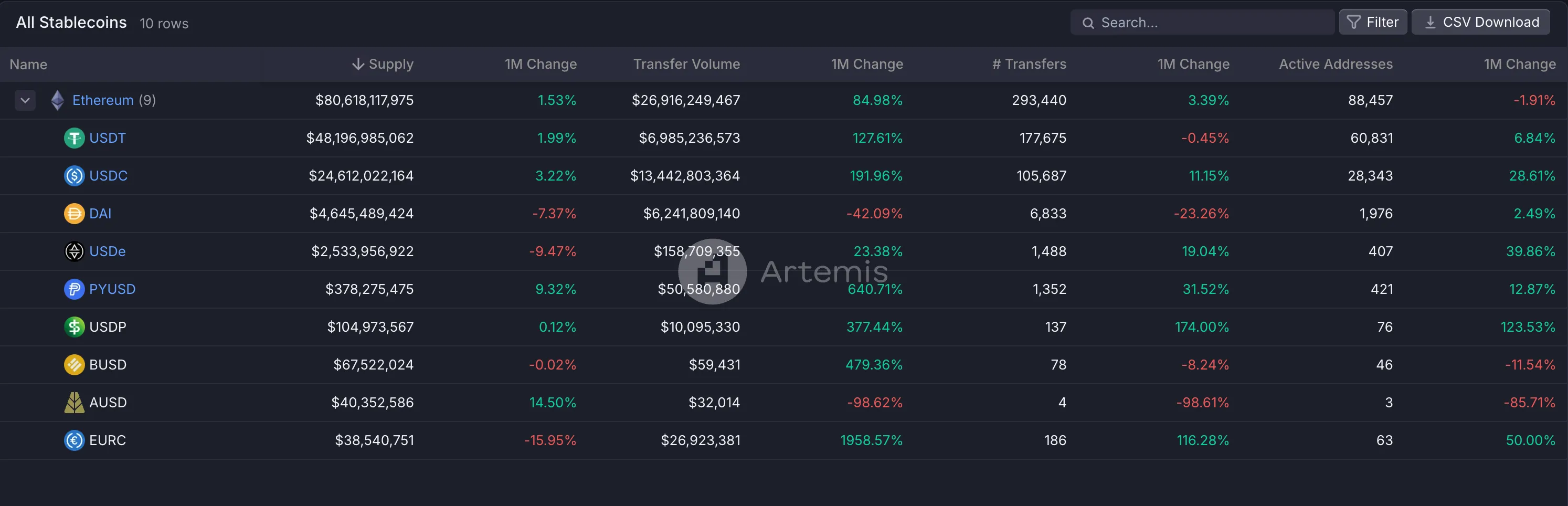The height and width of the screenshot is (506, 1568).
Task: Collapse the Ethereum group chevron
Action: click(25, 100)
